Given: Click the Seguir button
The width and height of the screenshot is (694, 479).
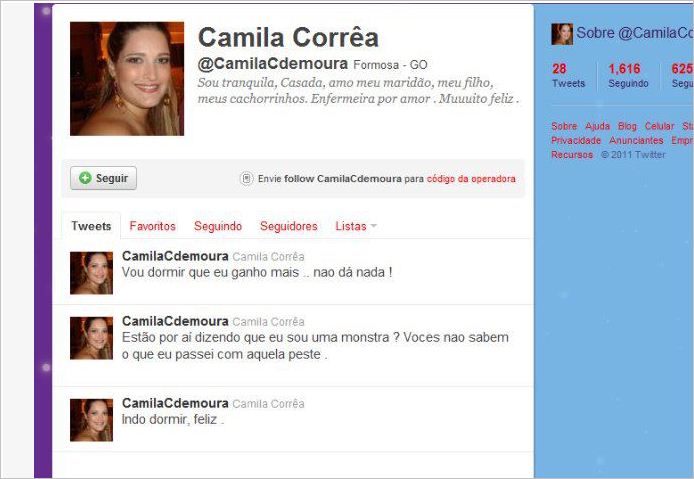Looking at the screenshot, I should pos(104,178).
